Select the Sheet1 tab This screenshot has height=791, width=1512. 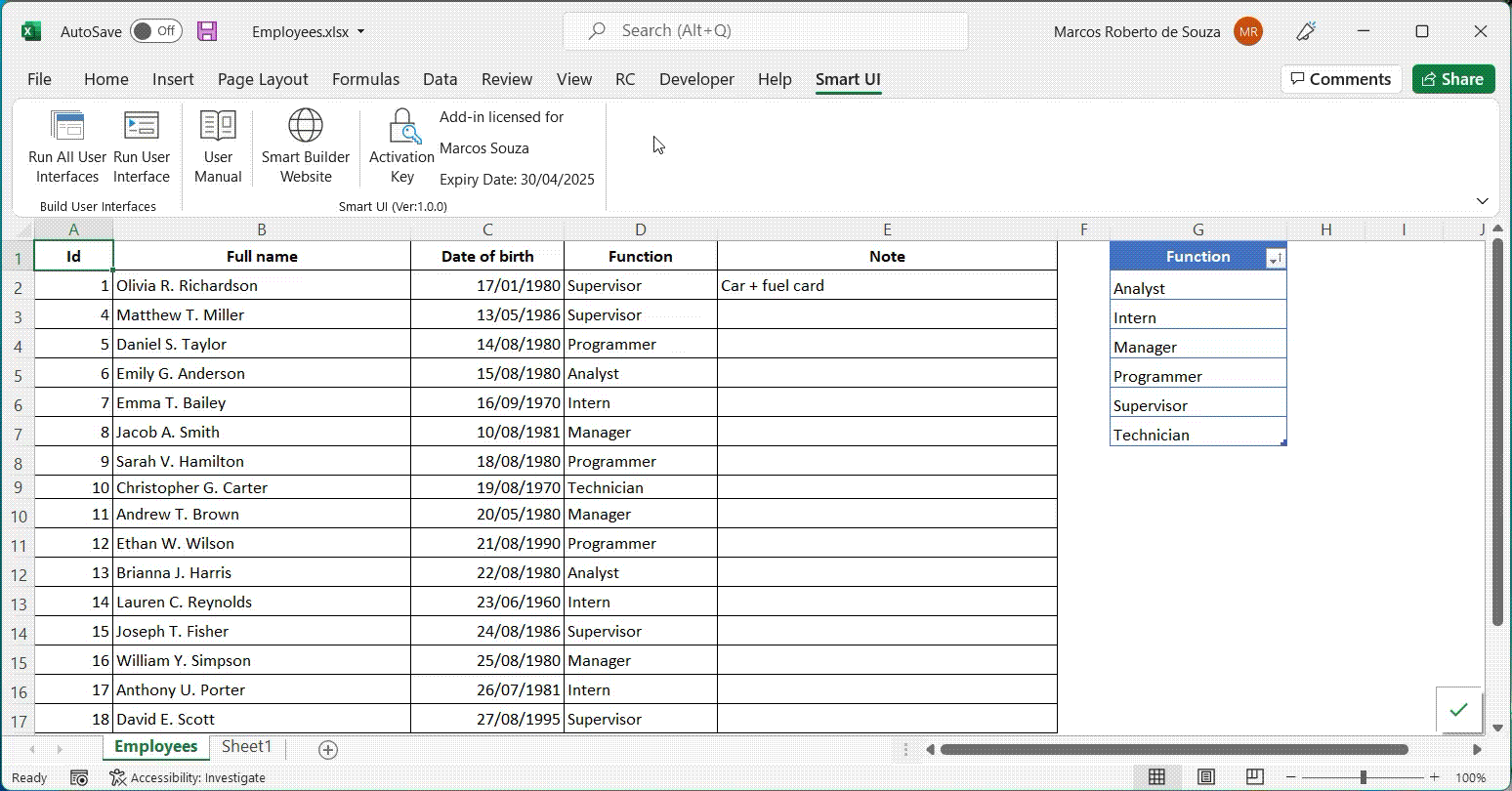[x=246, y=746]
